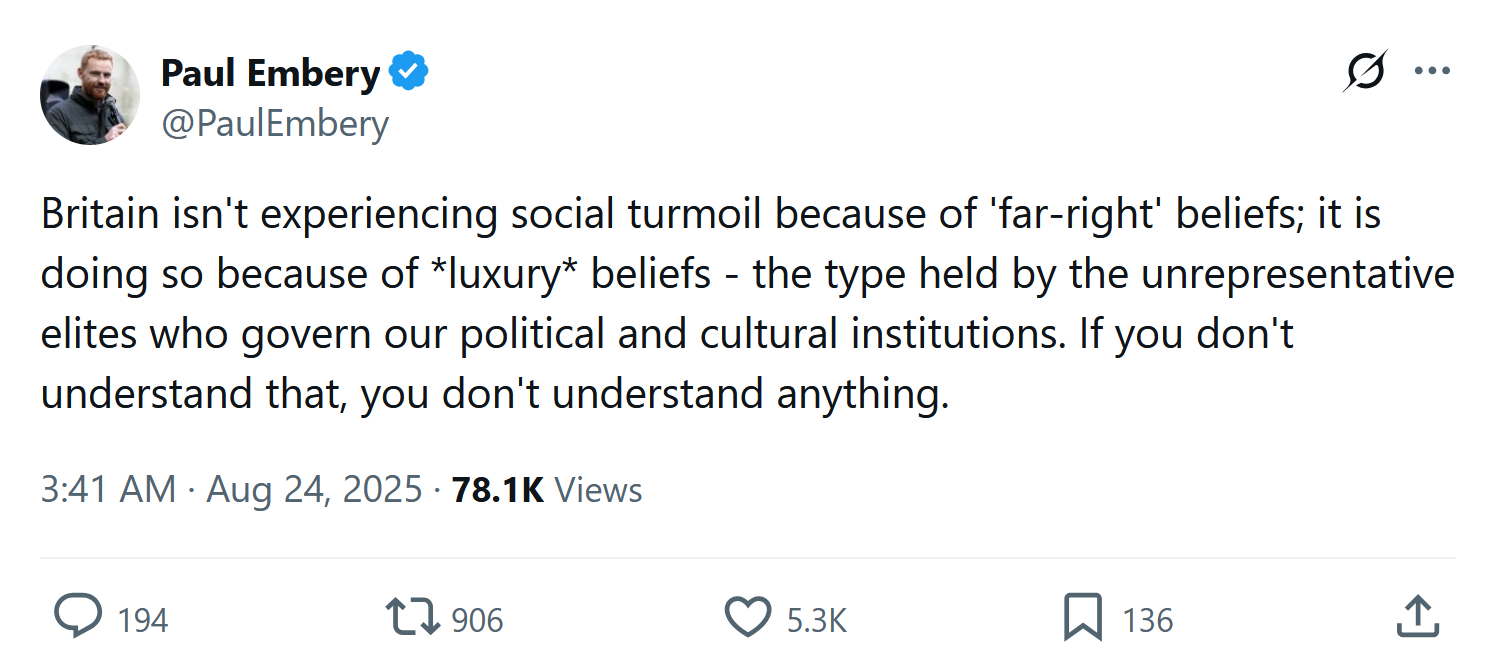Click the reply speech bubble icon

(77, 617)
